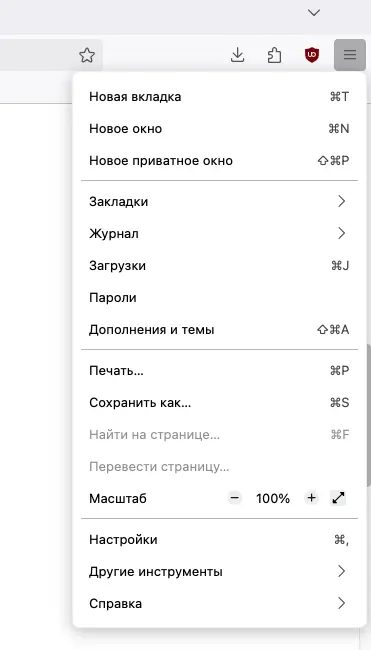371x650 pixels.
Task: Click the page vertical scrollbar thumb
Action: (369, 415)
